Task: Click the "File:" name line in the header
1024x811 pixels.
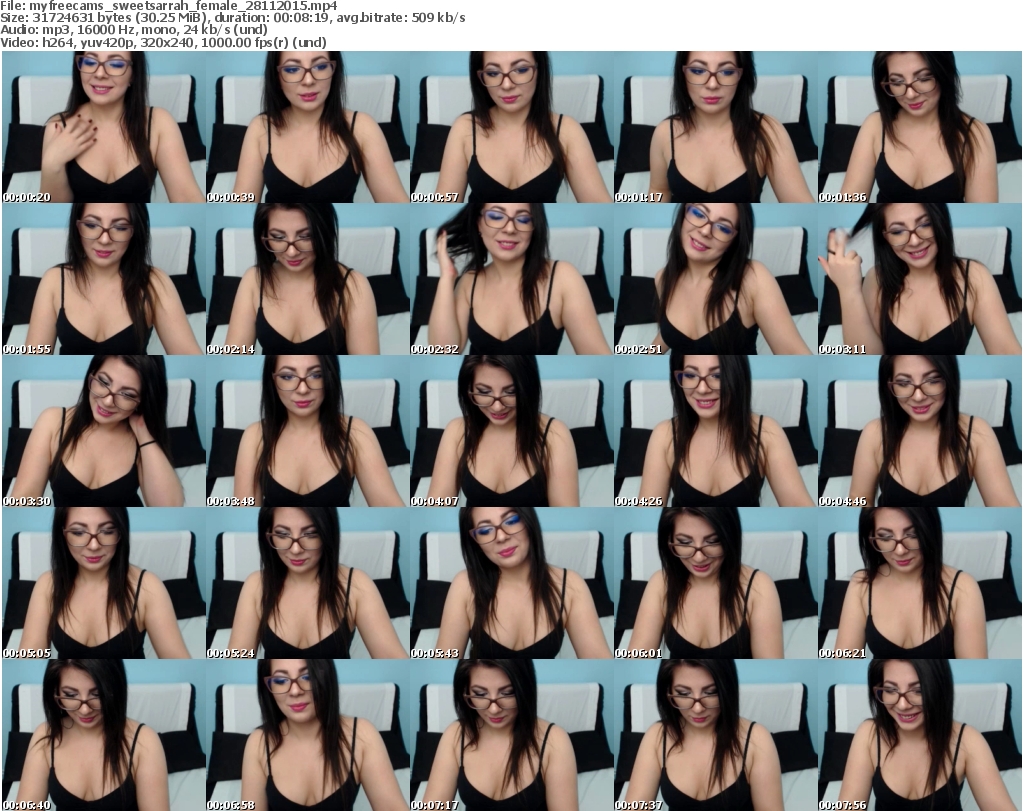Action: [169, 6]
